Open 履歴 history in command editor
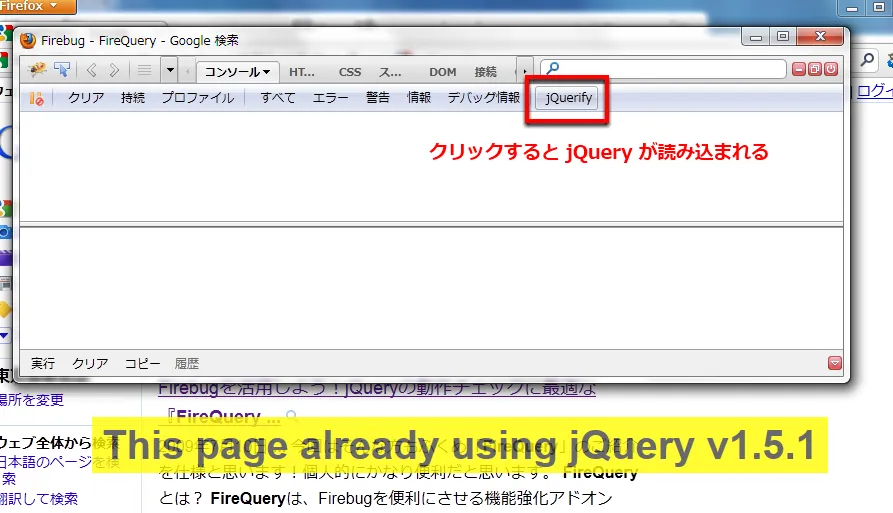893x513 pixels. (x=187, y=363)
